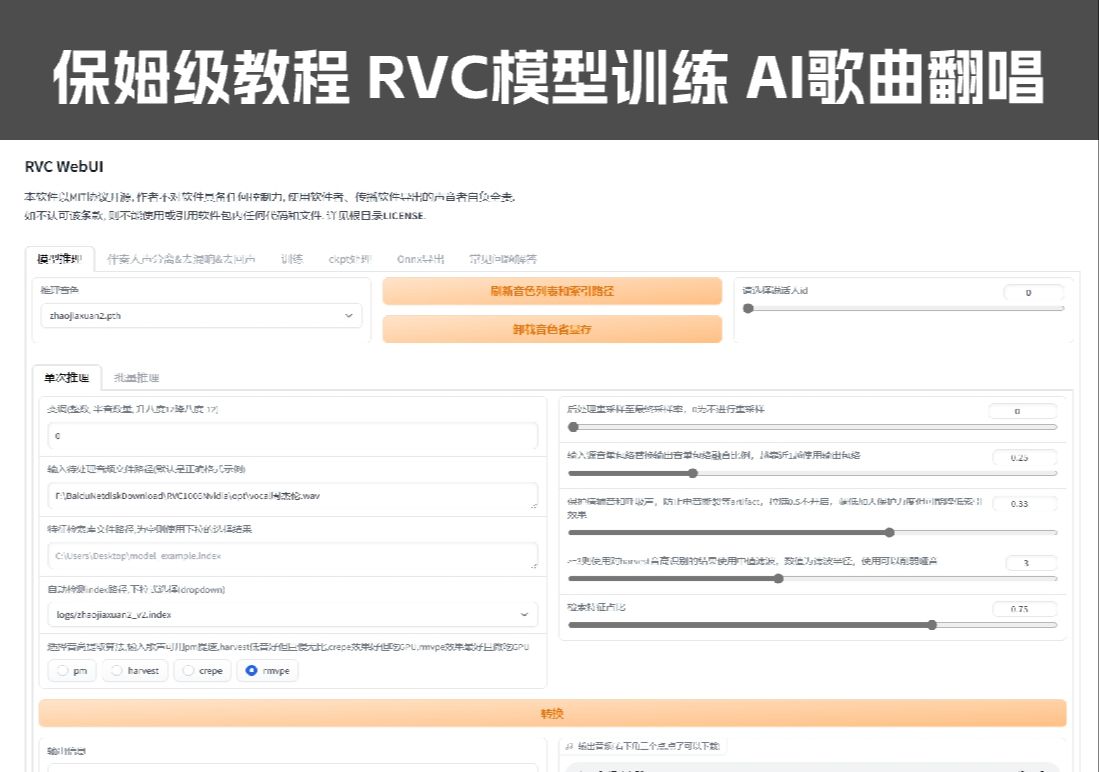This screenshot has height=772, width=1099.
Task: Select the rmvpe pitch extraction option
Action: pyautogui.click(x=268, y=670)
